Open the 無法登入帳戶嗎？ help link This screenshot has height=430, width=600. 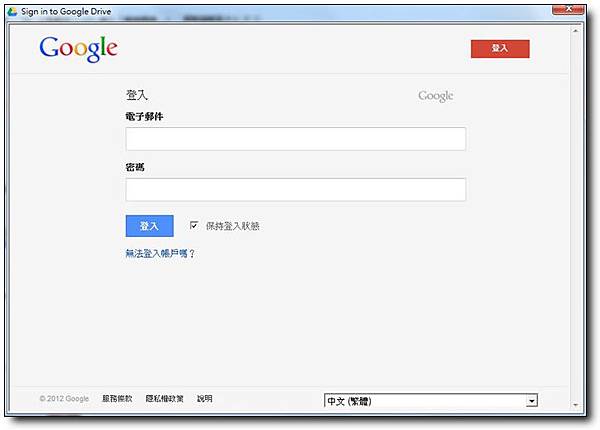pos(160,253)
